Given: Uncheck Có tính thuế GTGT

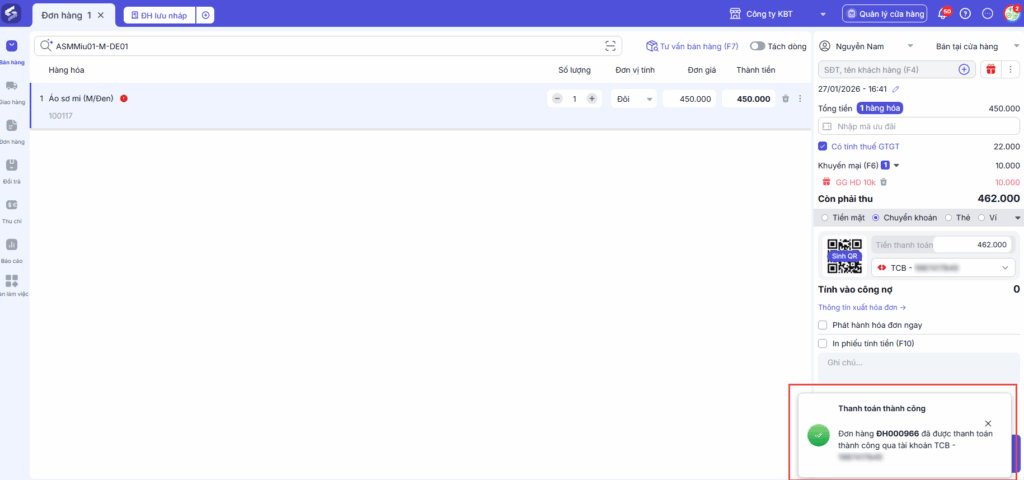Looking at the screenshot, I should click(x=823, y=146).
